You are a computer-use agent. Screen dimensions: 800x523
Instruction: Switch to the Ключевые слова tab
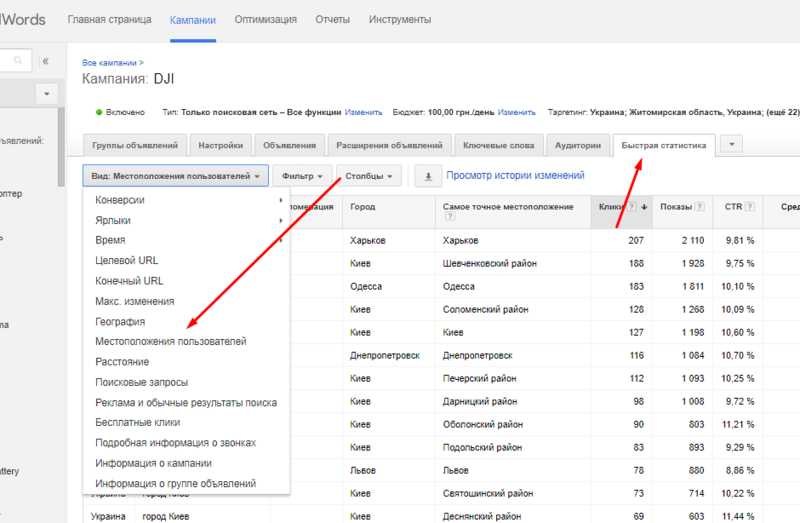point(498,145)
